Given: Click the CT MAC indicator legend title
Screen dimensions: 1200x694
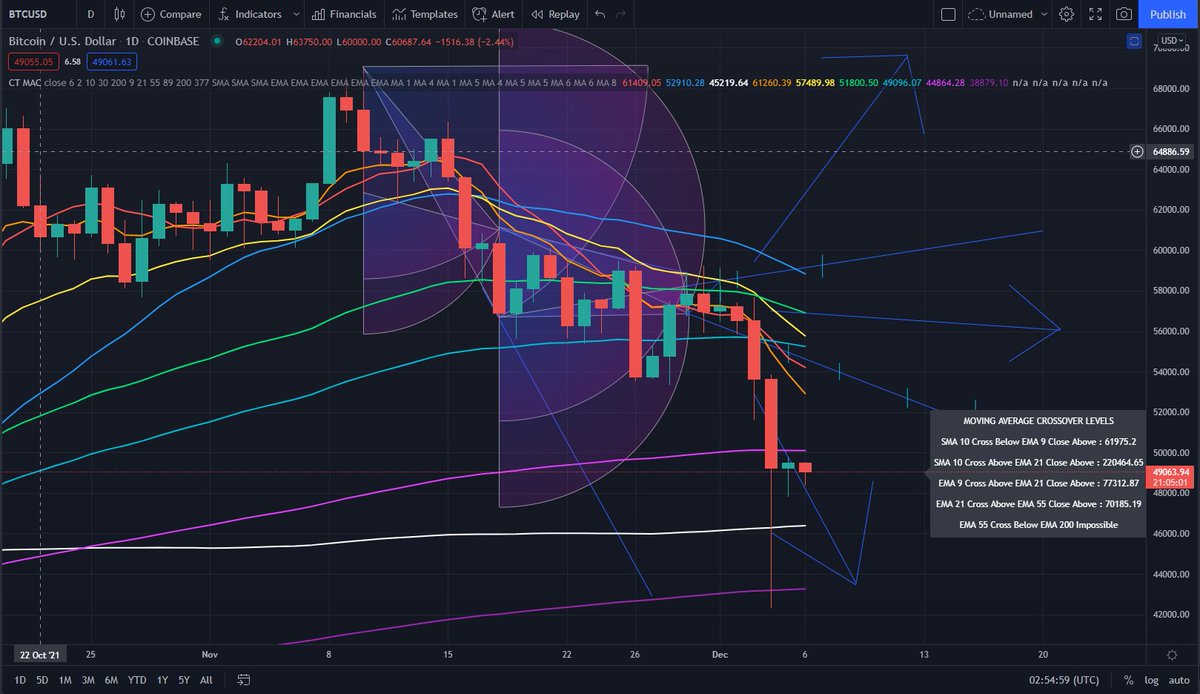Looking at the screenshot, I should (27, 83).
